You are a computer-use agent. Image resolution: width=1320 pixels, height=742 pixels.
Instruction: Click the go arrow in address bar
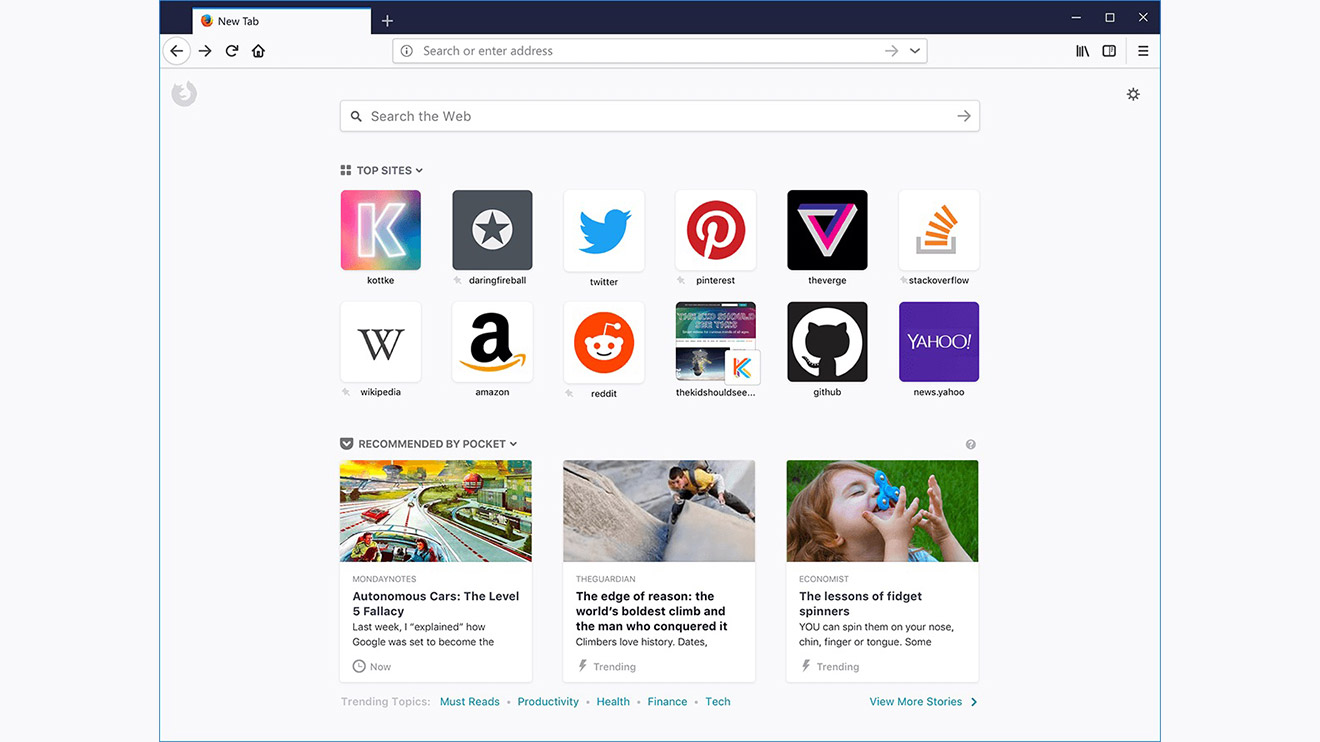coord(891,51)
